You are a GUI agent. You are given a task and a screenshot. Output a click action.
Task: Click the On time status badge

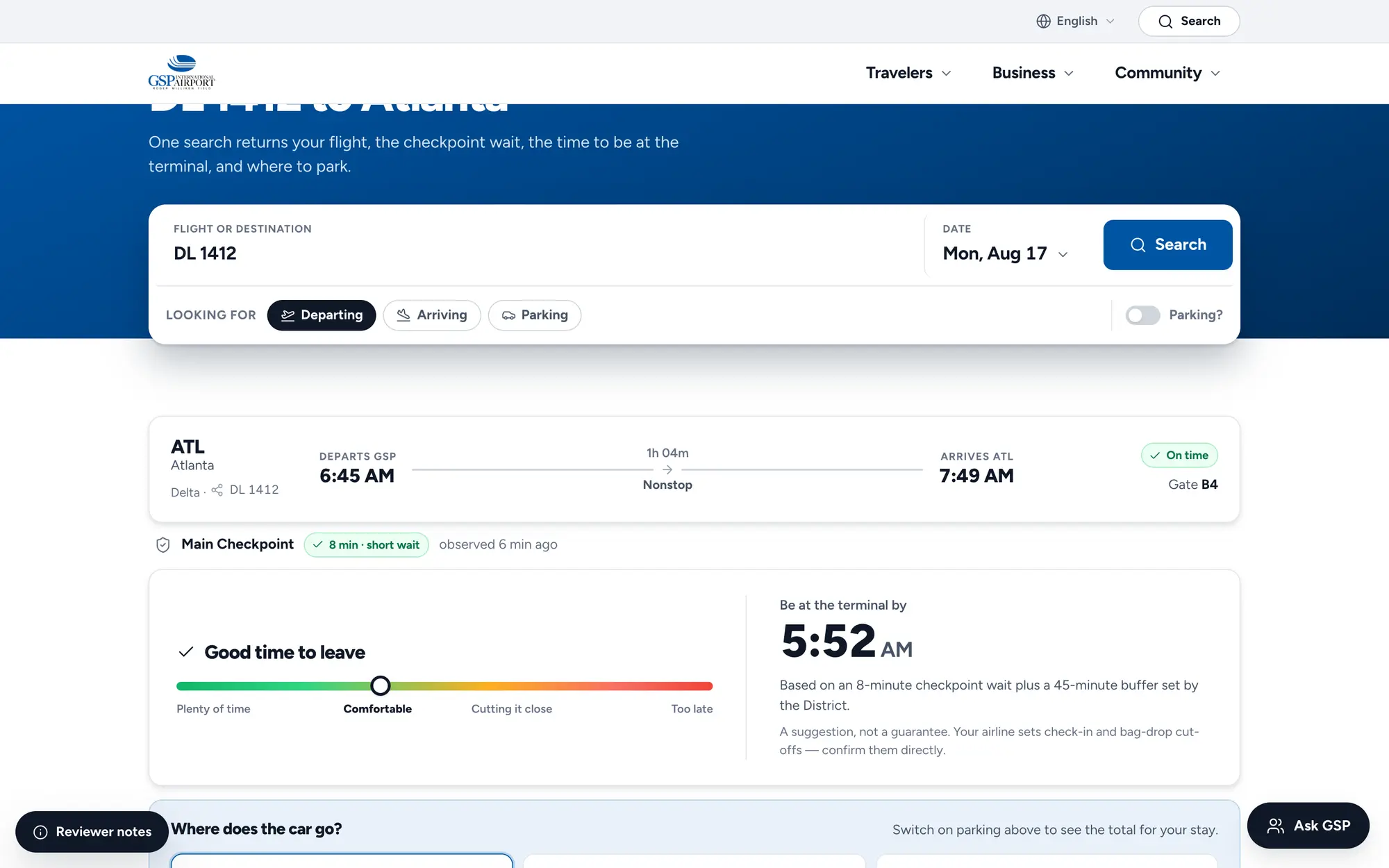click(1179, 456)
